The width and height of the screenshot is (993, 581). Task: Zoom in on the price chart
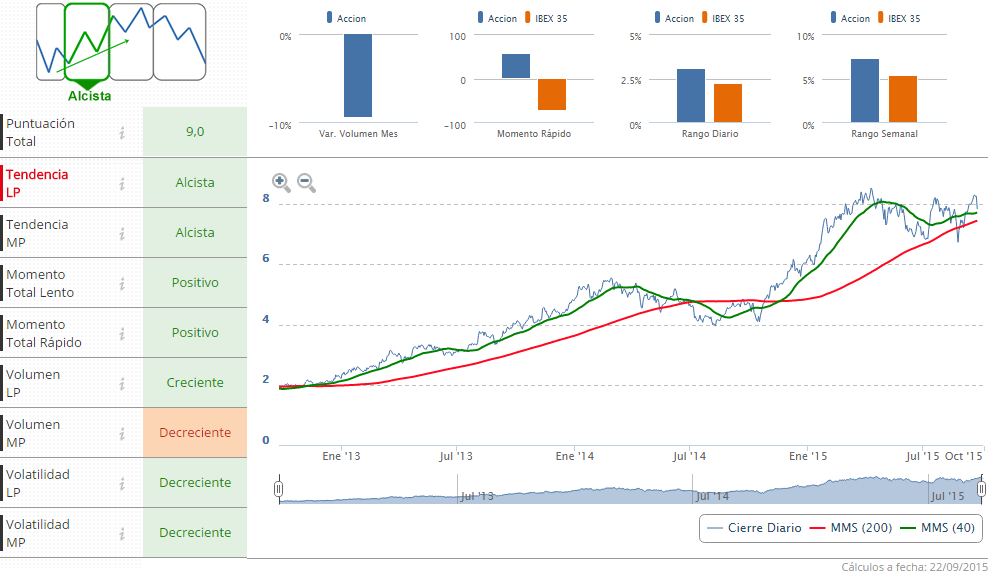(x=281, y=183)
